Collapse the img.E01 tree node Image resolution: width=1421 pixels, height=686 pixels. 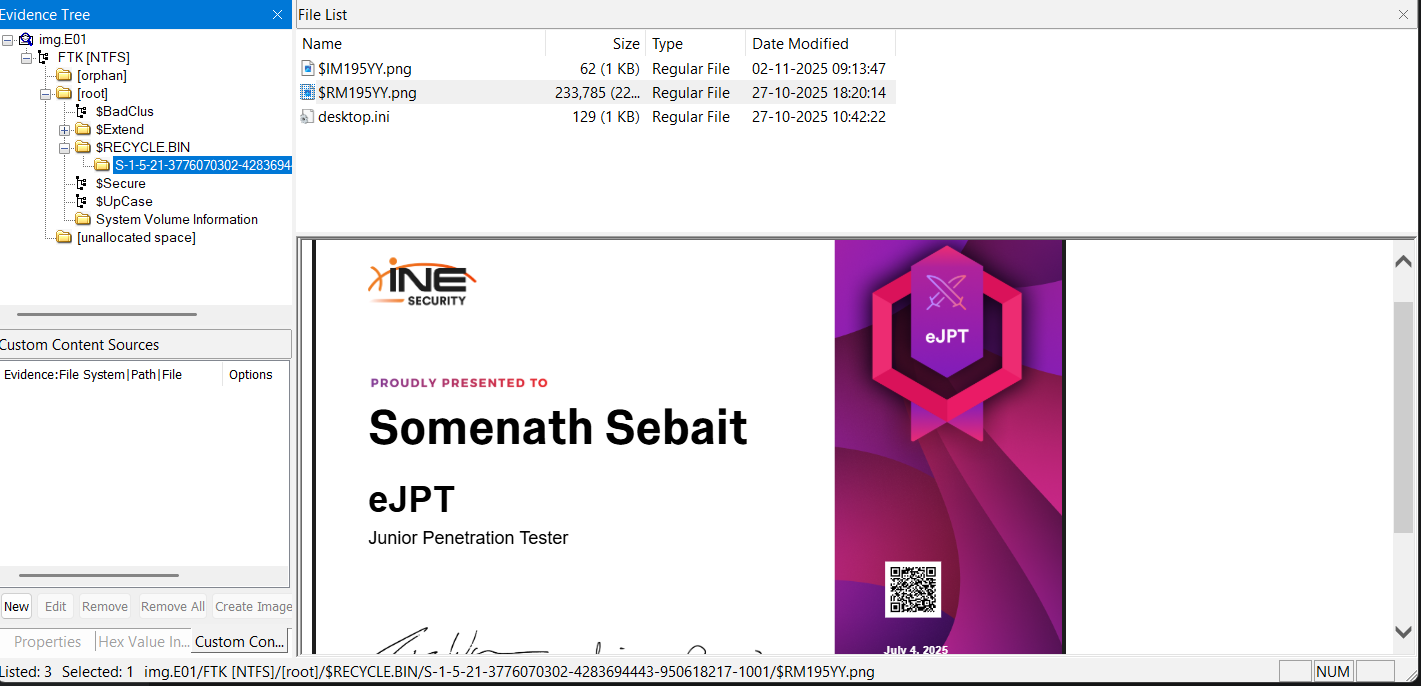[7, 39]
